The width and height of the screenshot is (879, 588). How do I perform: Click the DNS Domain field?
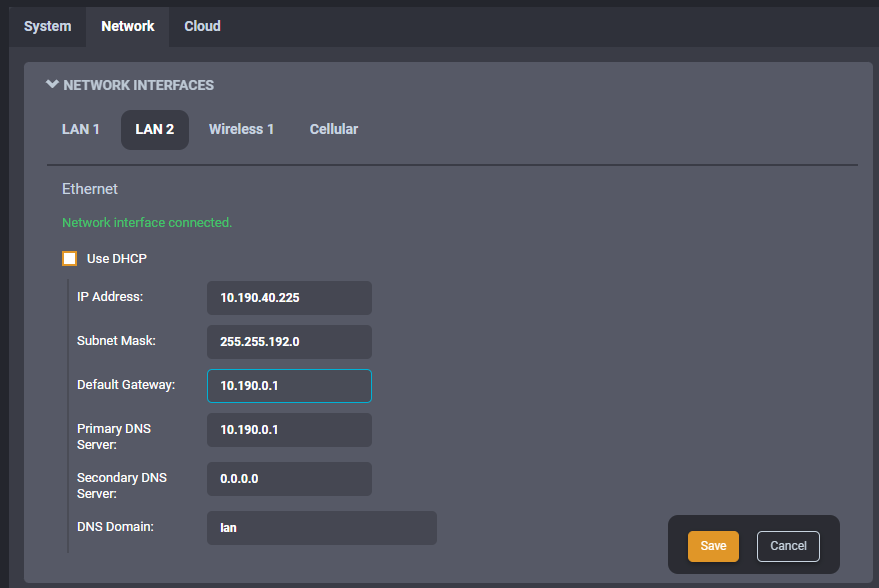pos(322,528)
